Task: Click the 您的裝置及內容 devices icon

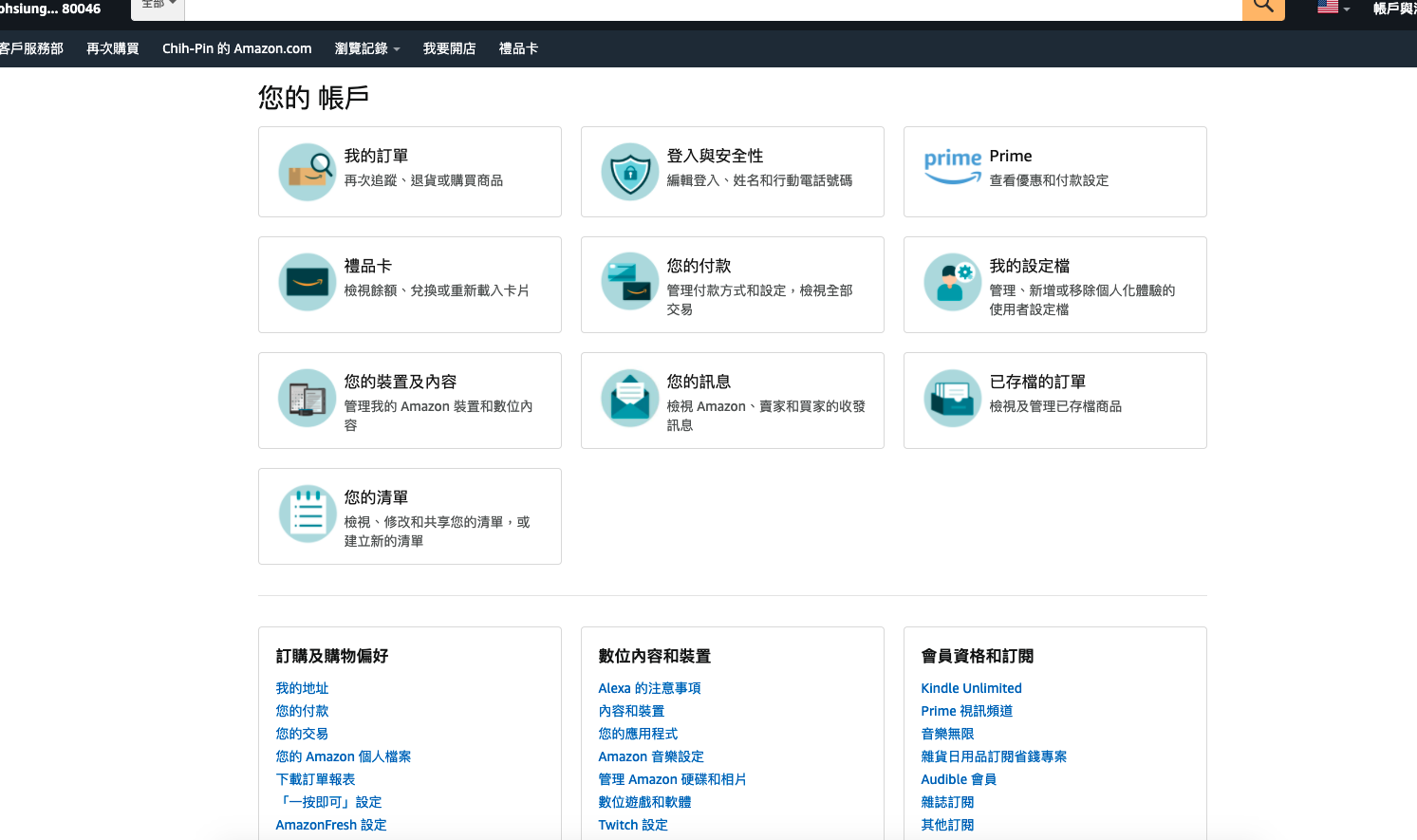Action: tap(307, 398)
